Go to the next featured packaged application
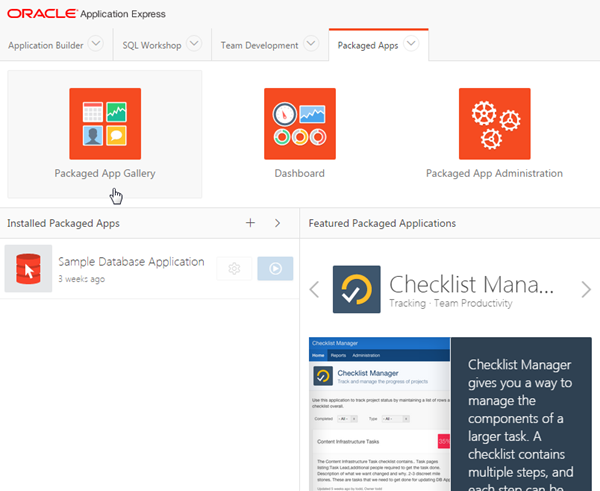The image size is (600, 491). tap(586, 289)
